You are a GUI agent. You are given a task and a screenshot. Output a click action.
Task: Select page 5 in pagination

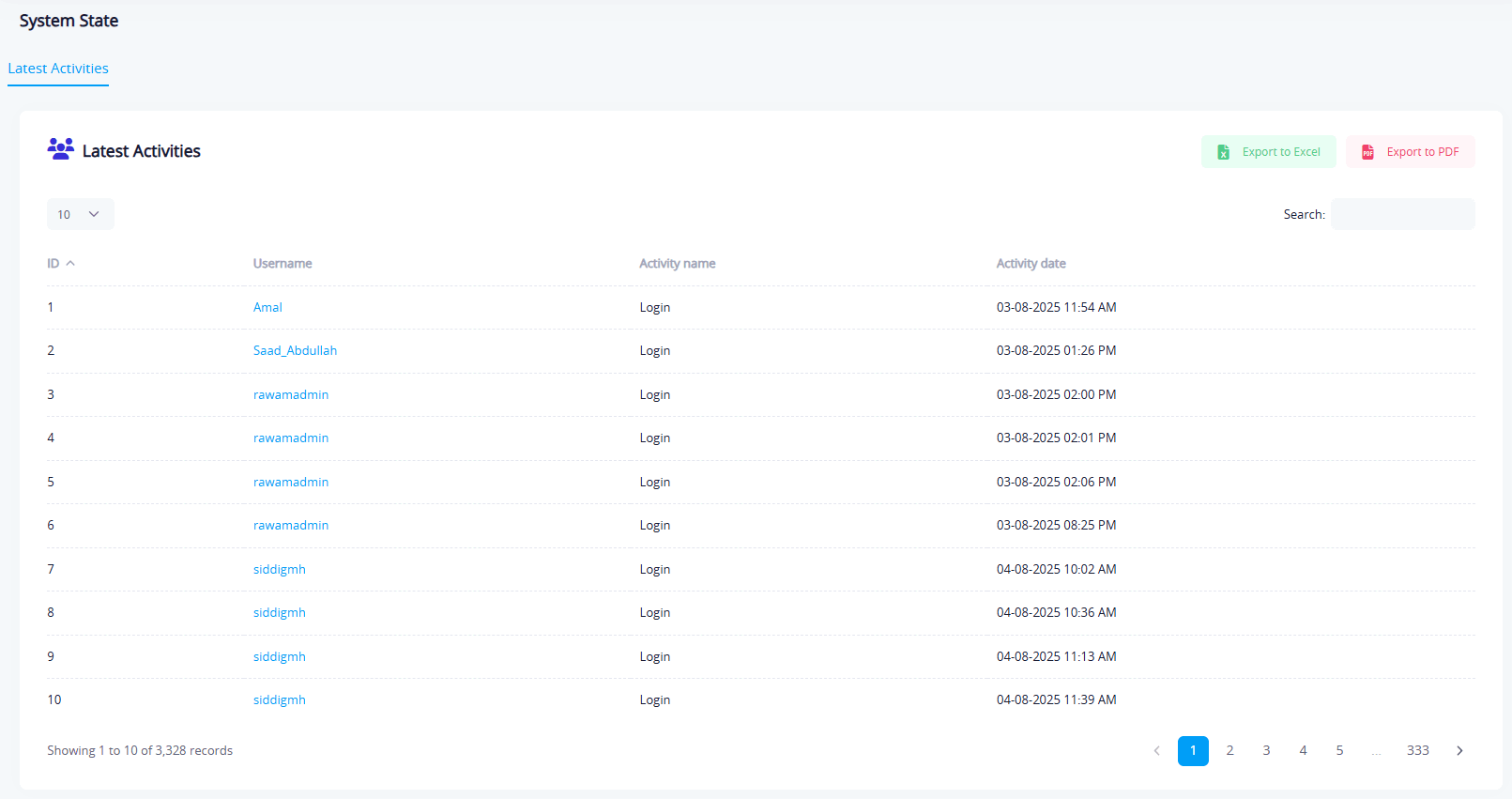point(1339,750)
